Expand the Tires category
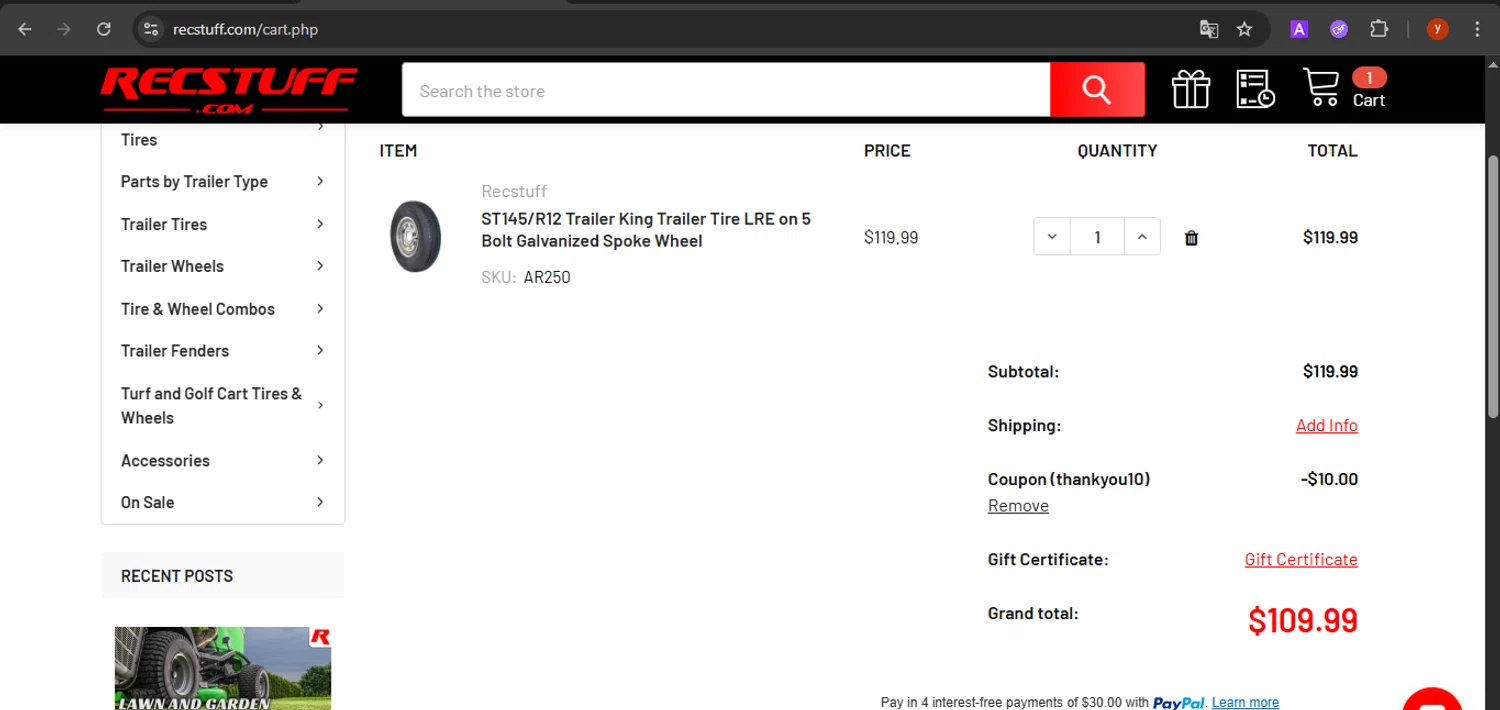The width and height of the screenshot is (1500, 710). coord(320,127)
